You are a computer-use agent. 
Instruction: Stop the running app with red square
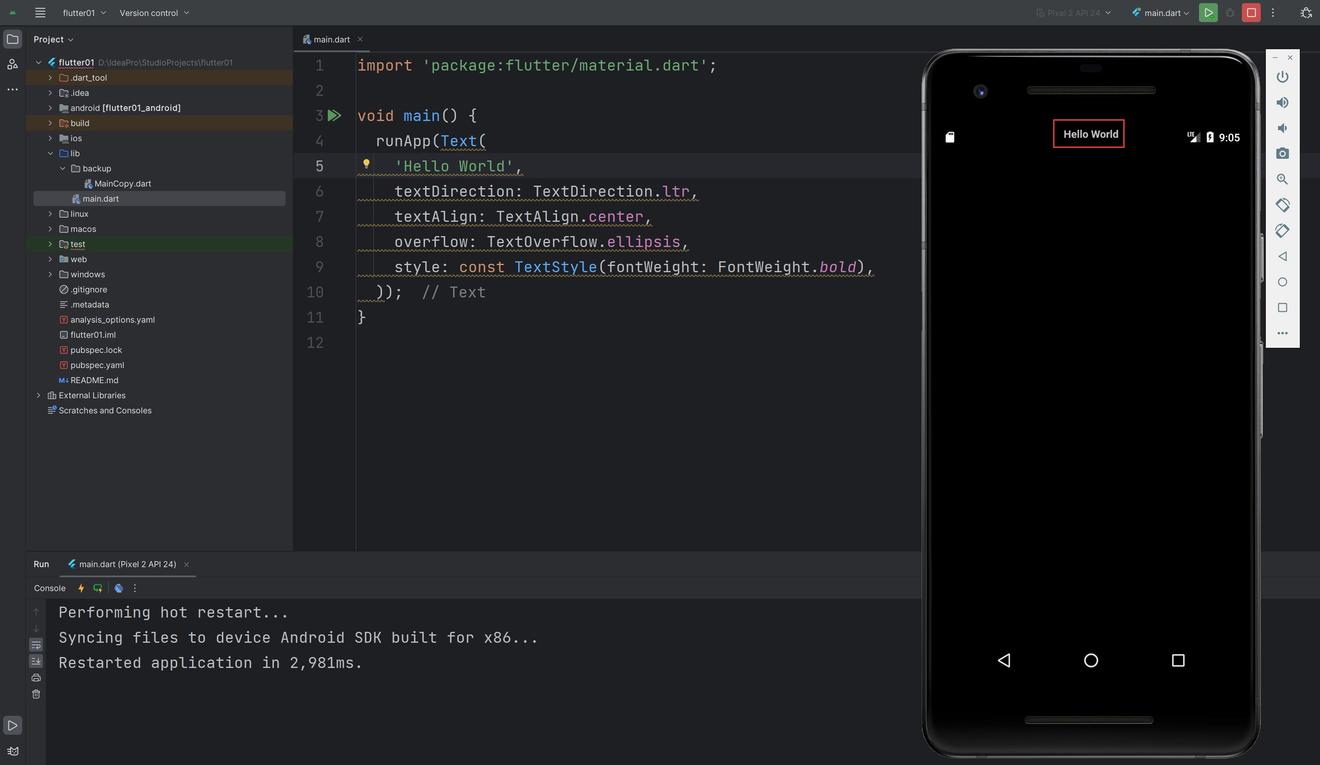(x=1251, y=13)
